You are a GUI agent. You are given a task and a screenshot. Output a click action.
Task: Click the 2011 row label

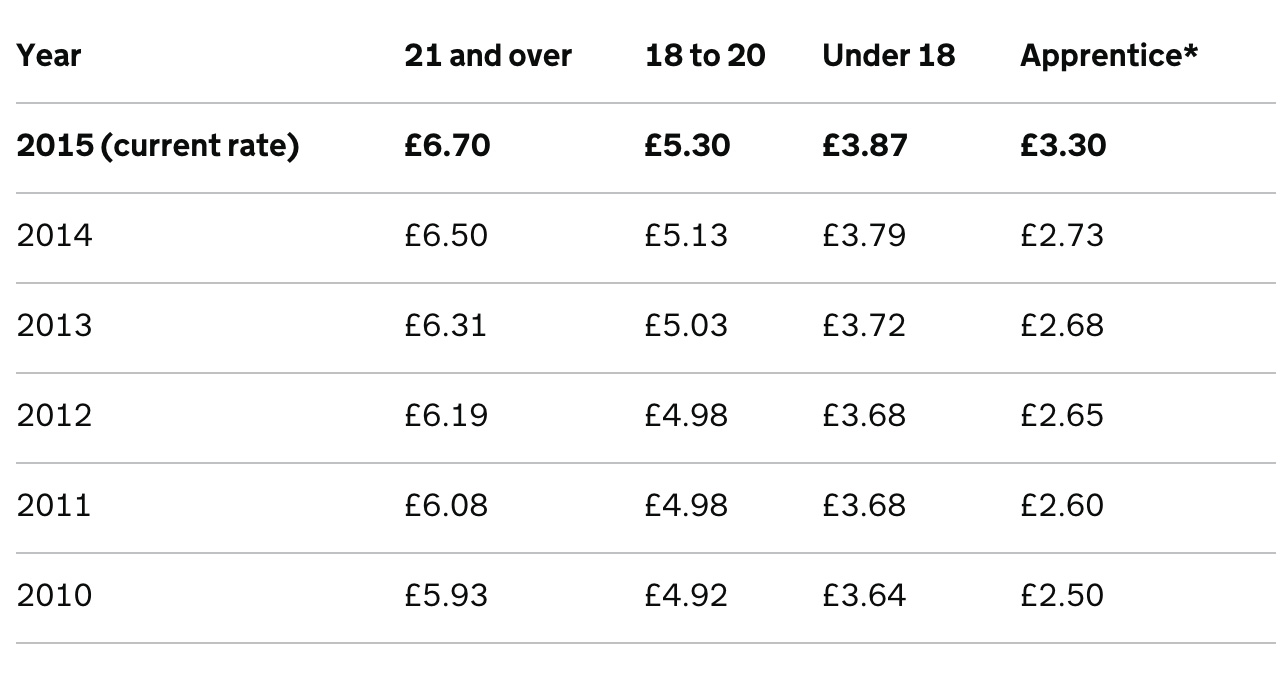53,506
